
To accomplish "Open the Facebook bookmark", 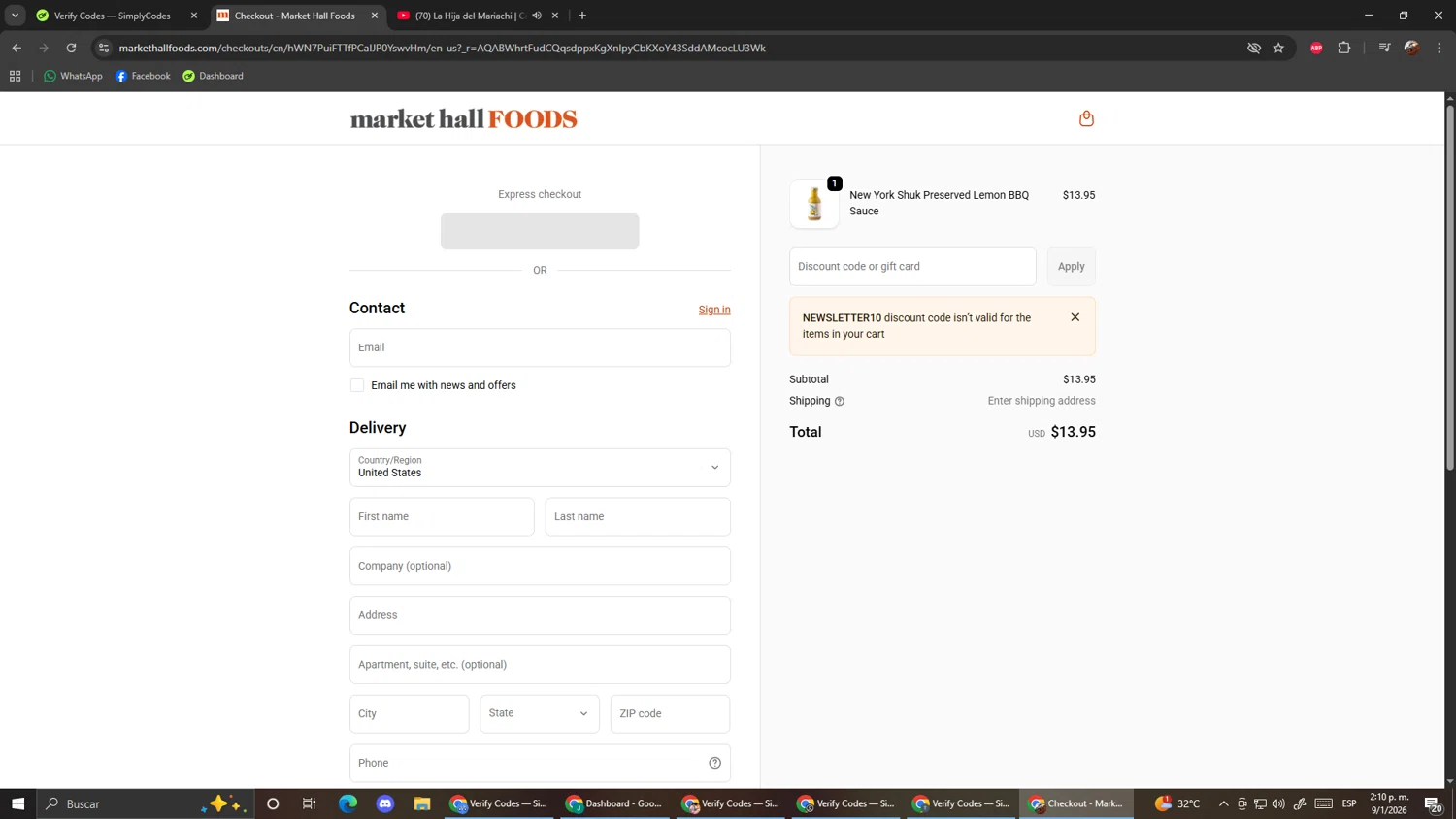I will point(143,76).
